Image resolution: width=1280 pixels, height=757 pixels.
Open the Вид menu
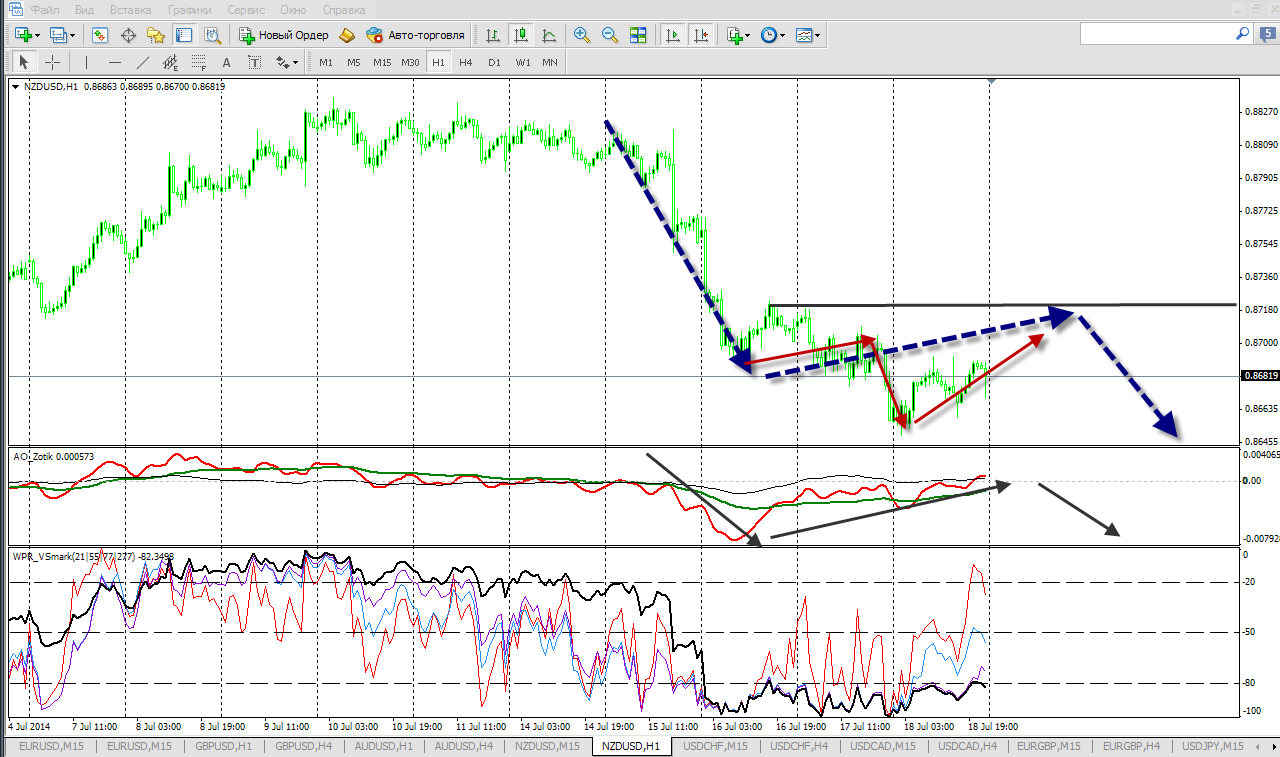point(85,9)
